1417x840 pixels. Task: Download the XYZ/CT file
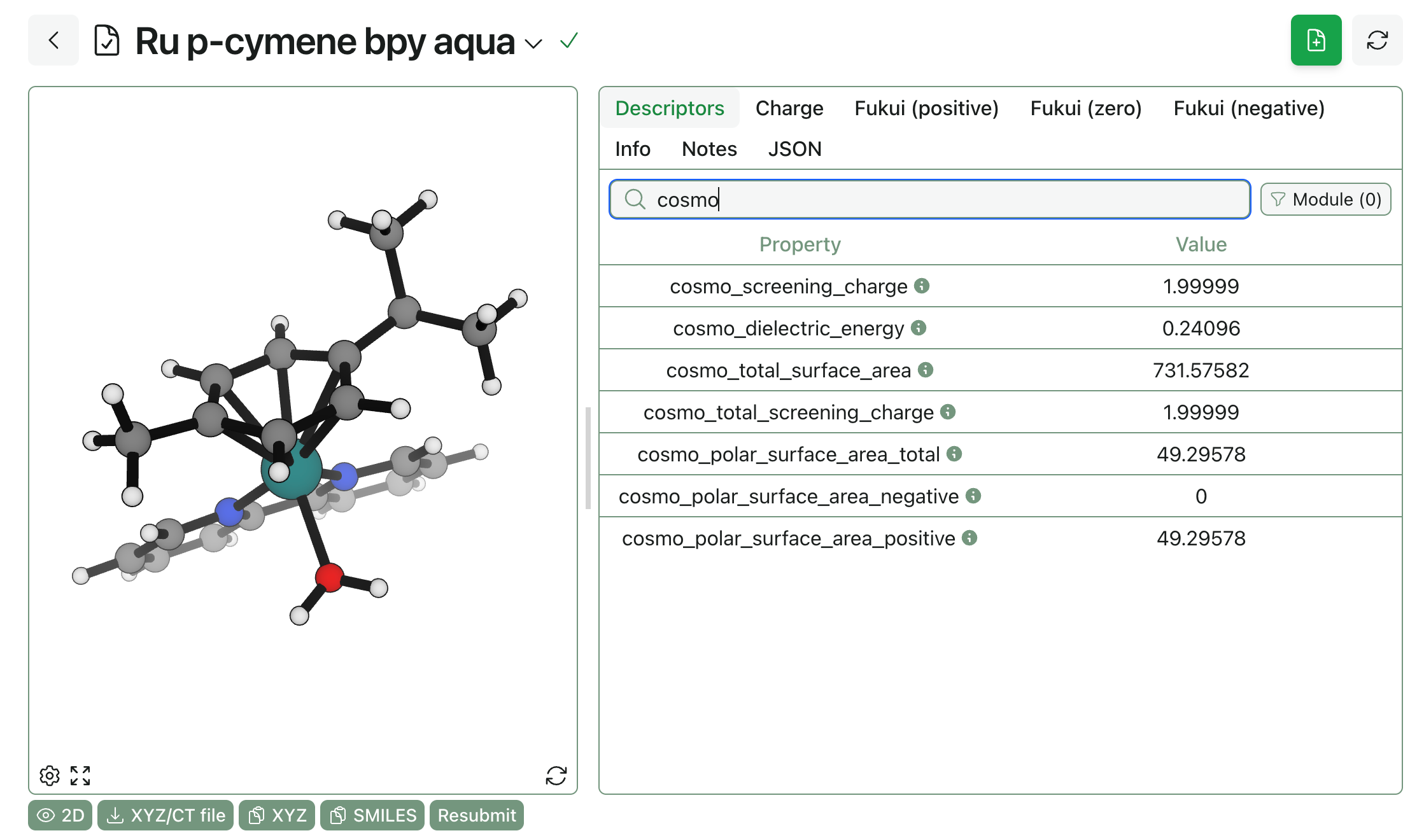pyautogui.click(x=166, y=815)
